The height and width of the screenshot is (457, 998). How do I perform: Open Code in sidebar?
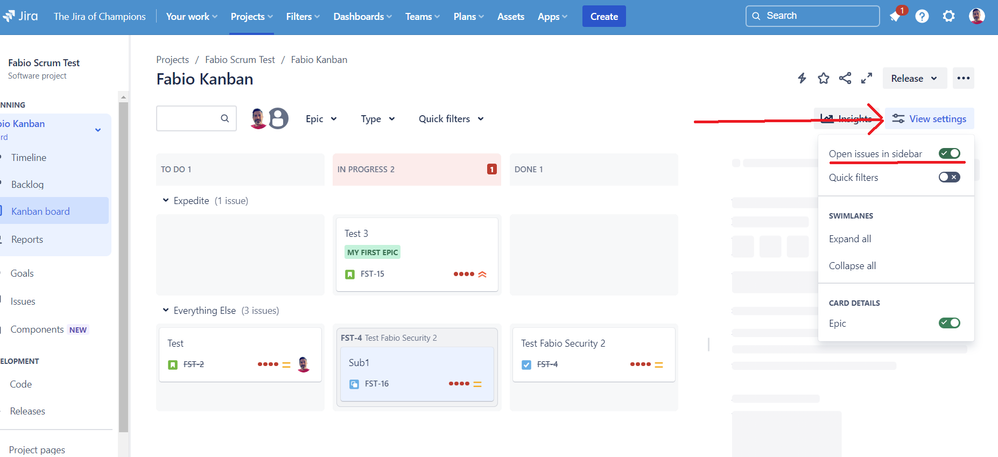tap(21, 384)
